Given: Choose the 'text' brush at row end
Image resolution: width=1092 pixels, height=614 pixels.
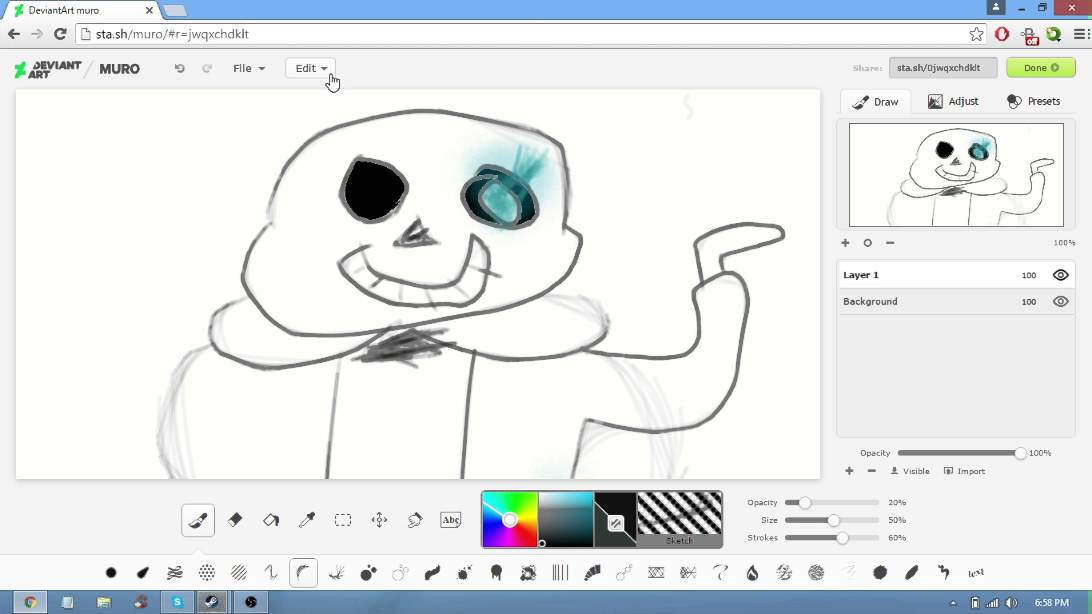Looking at the screenshot, I should click(x=976, y=573).
